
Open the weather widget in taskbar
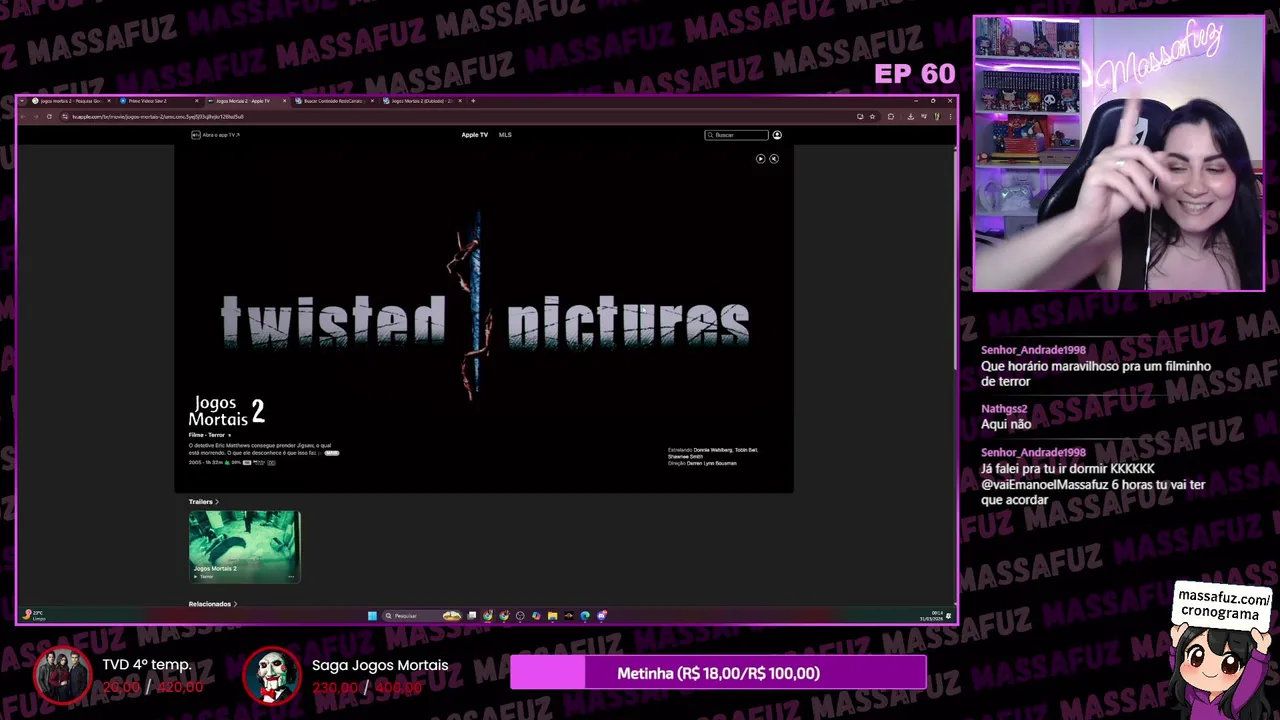point(34,615)
